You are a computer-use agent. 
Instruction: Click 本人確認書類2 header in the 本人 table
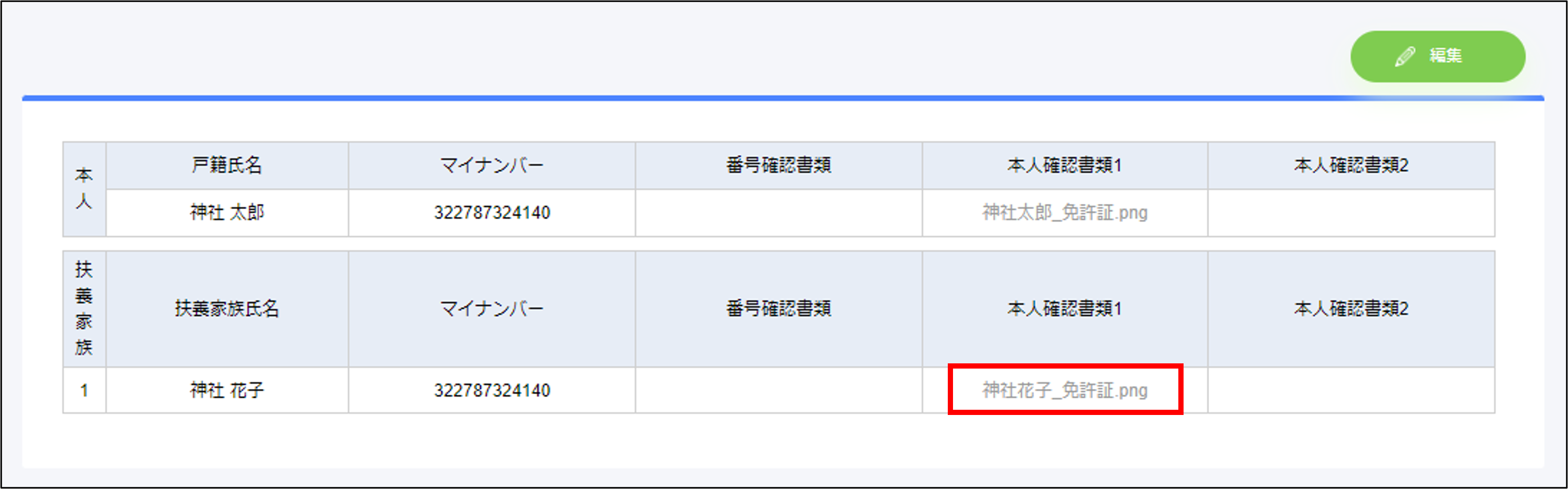click(1352, 165)
